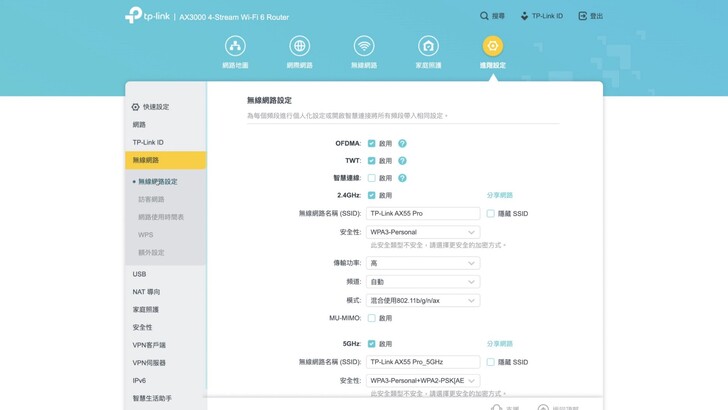Click the 網際網路 globe icon
The image size is (728, 410).
click(299, 46)
